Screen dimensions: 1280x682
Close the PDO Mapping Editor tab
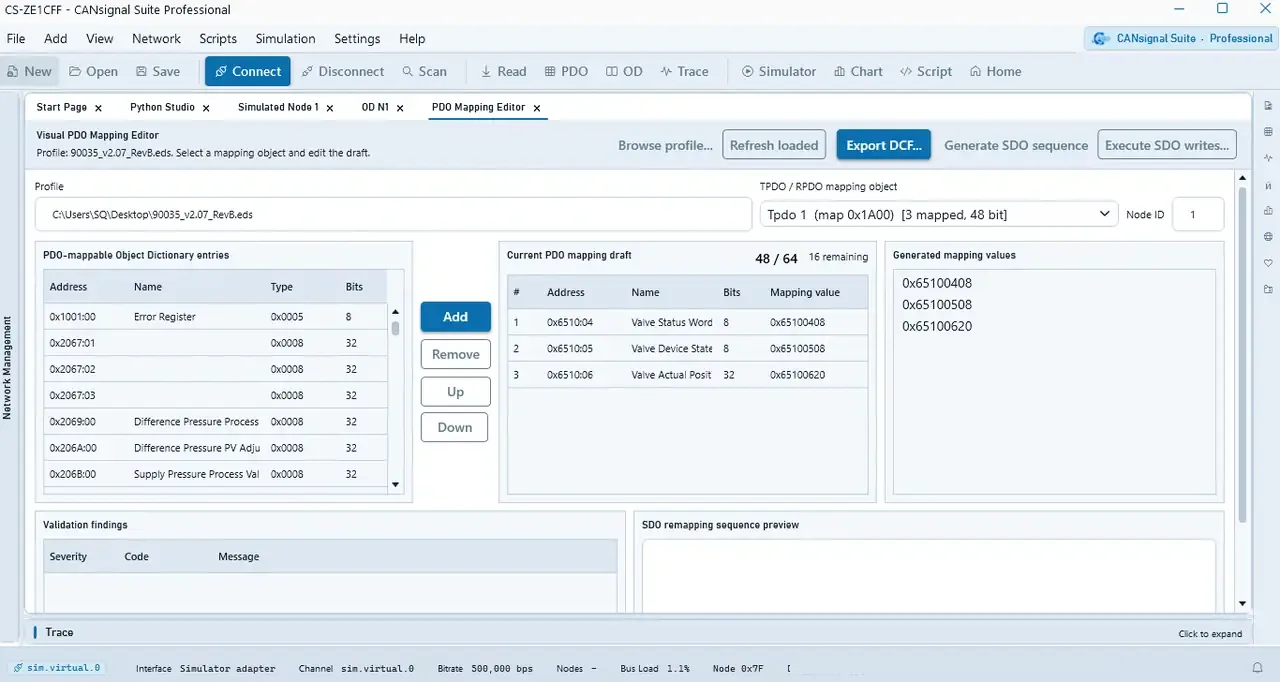pyautogui.click(x=536, y=108)
